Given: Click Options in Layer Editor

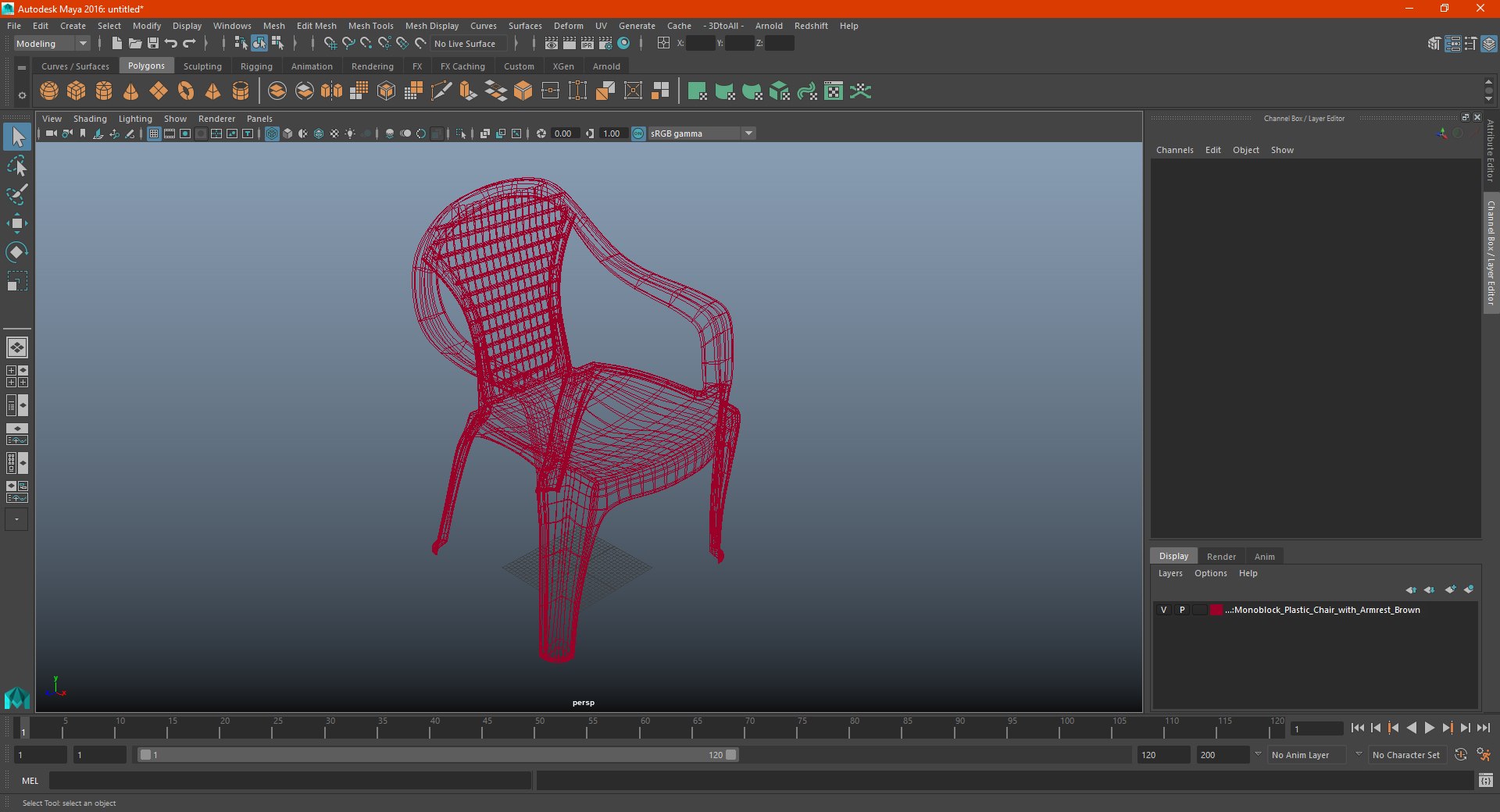Looking at the screenshot, I should click(x=1210, y=573).
